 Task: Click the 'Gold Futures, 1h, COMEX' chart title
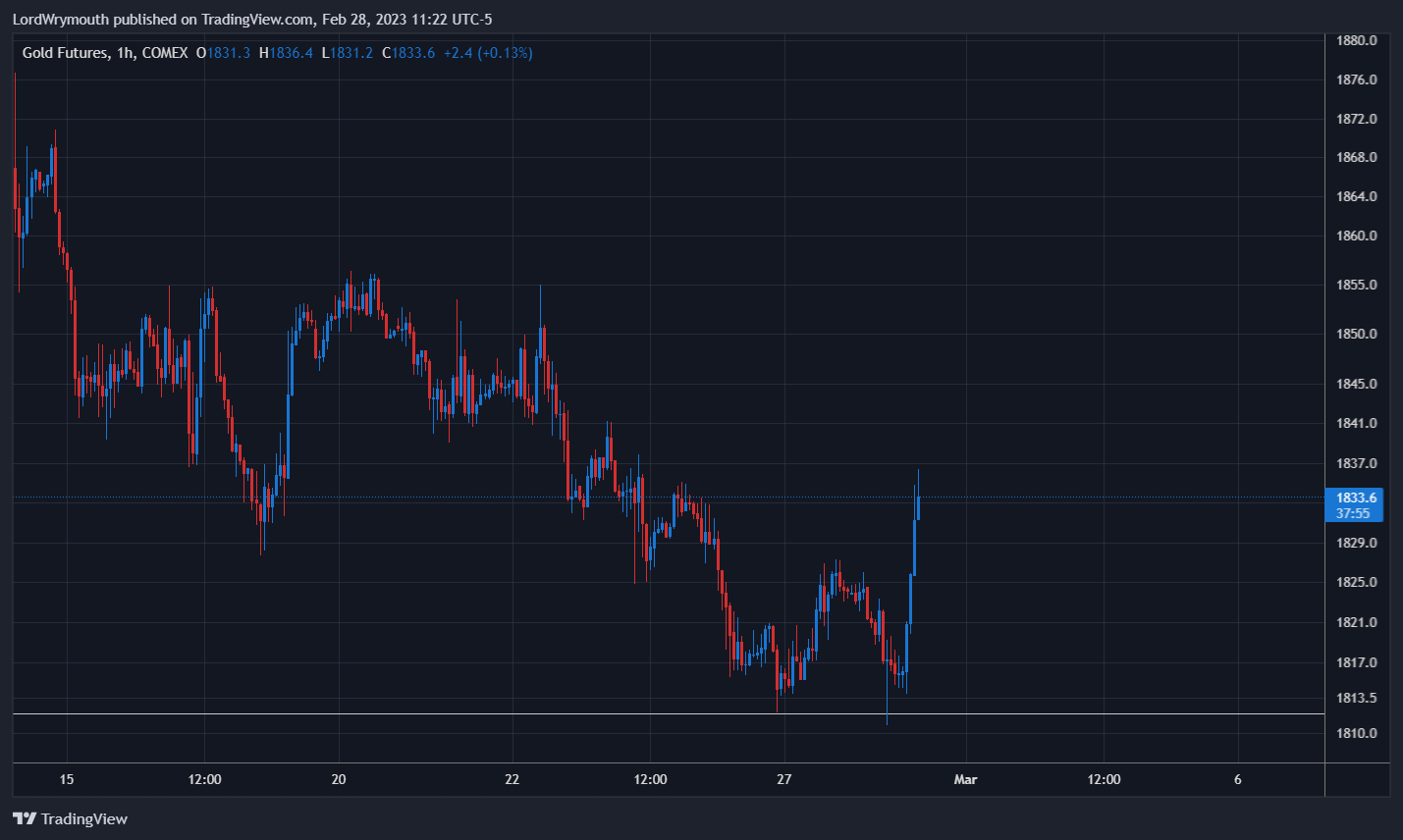tap(105, 53)
